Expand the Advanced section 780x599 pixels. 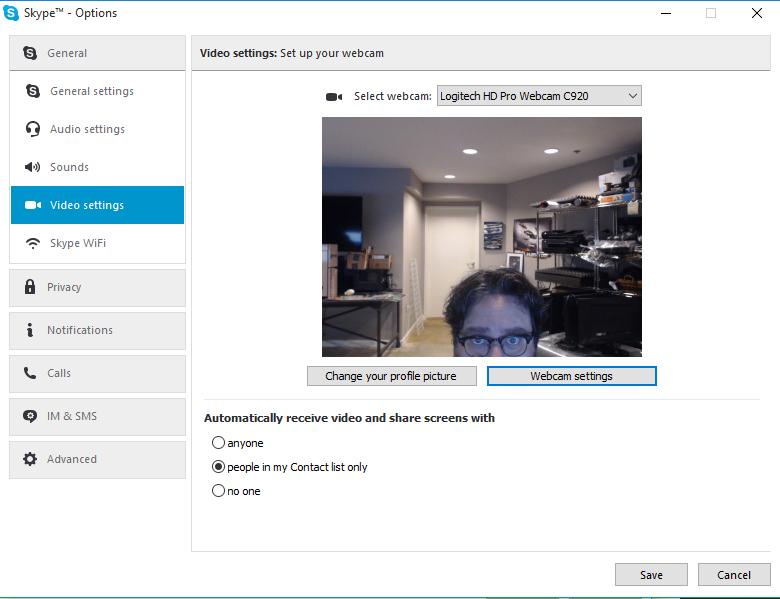[98, 459]
